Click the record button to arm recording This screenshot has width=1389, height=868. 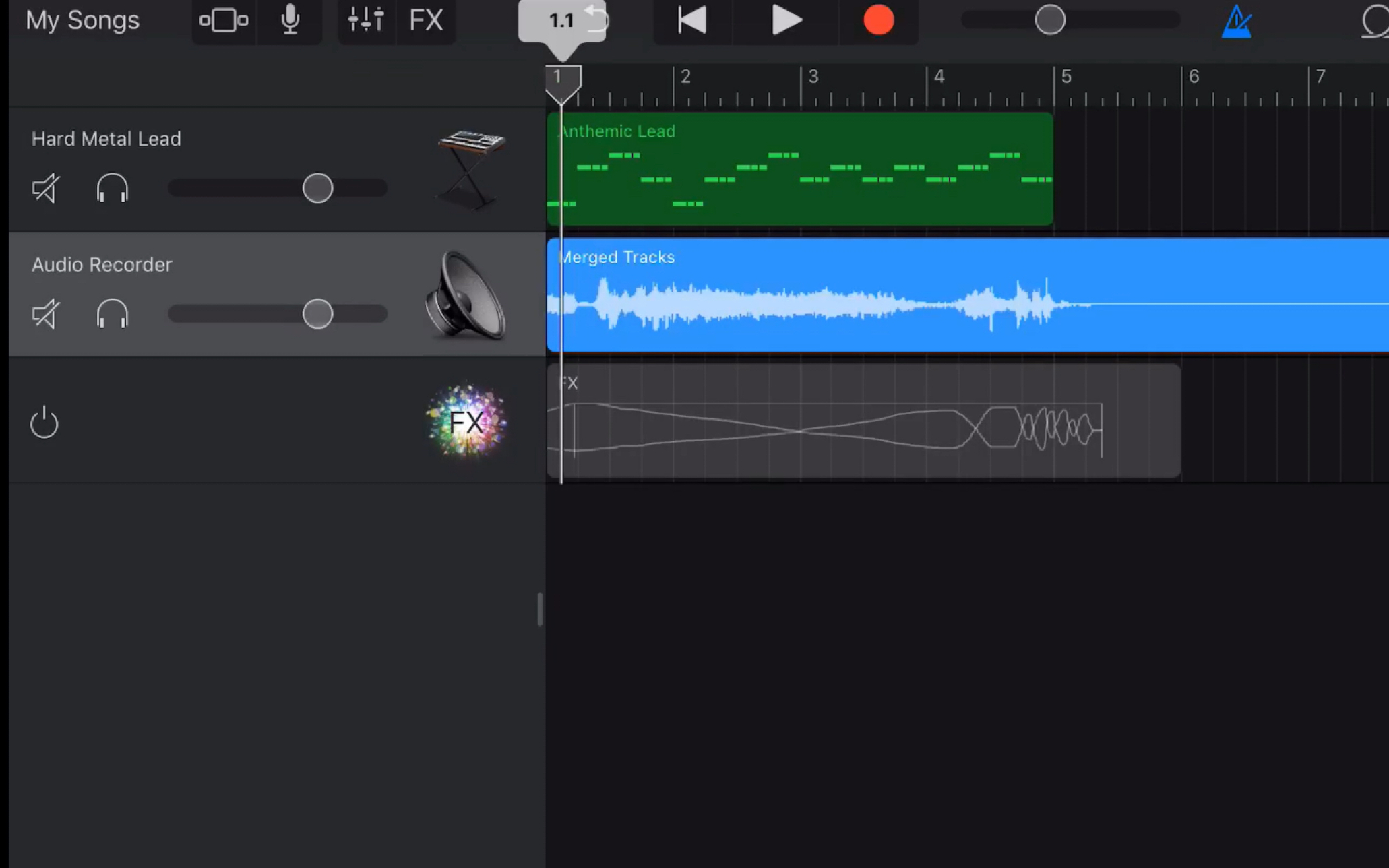877,20
